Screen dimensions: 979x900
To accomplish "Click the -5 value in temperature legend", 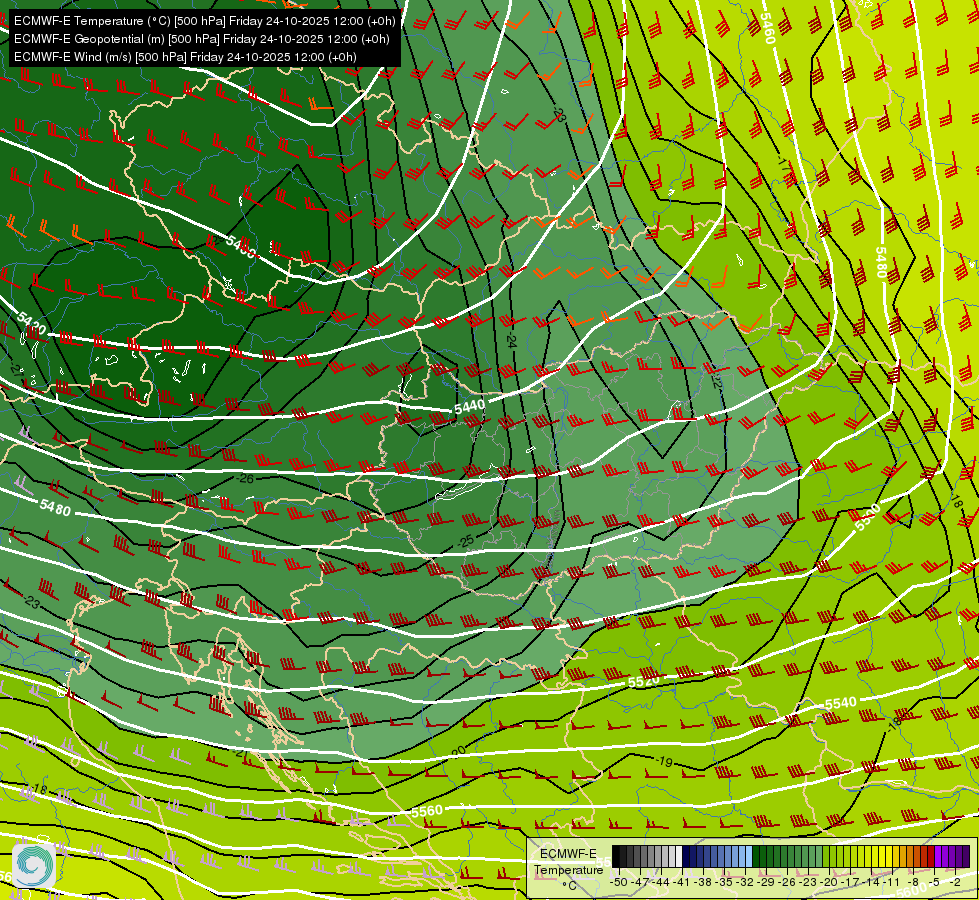I will pyautogui.click(x=936, y=882).
